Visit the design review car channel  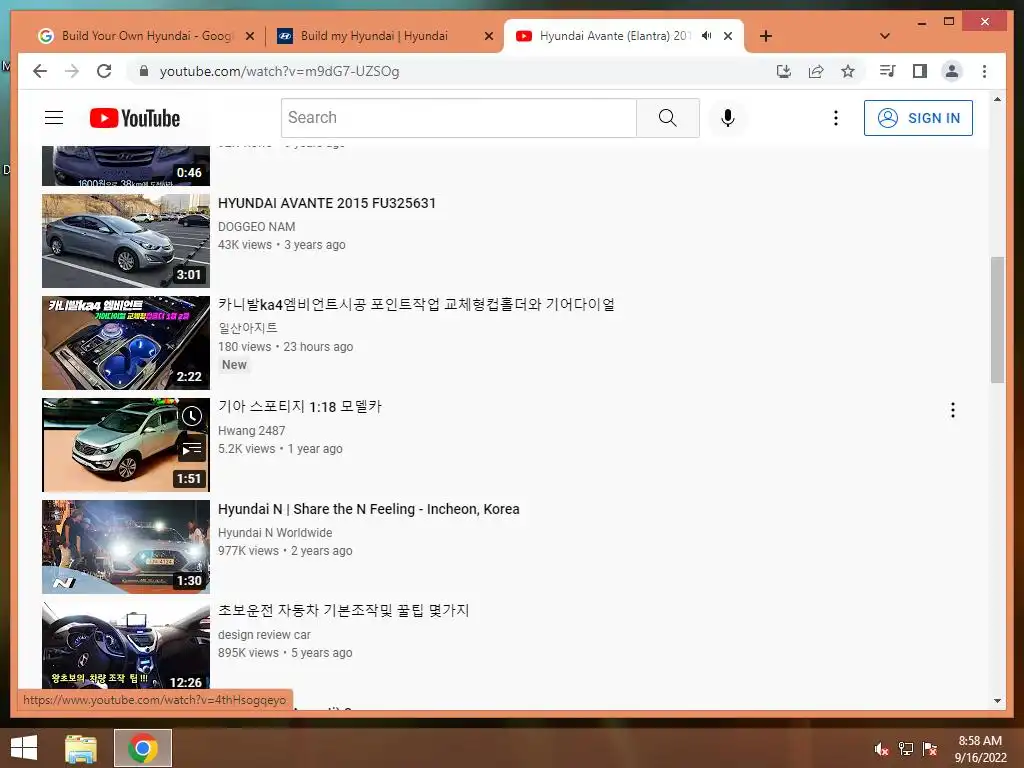pos(264,635)
